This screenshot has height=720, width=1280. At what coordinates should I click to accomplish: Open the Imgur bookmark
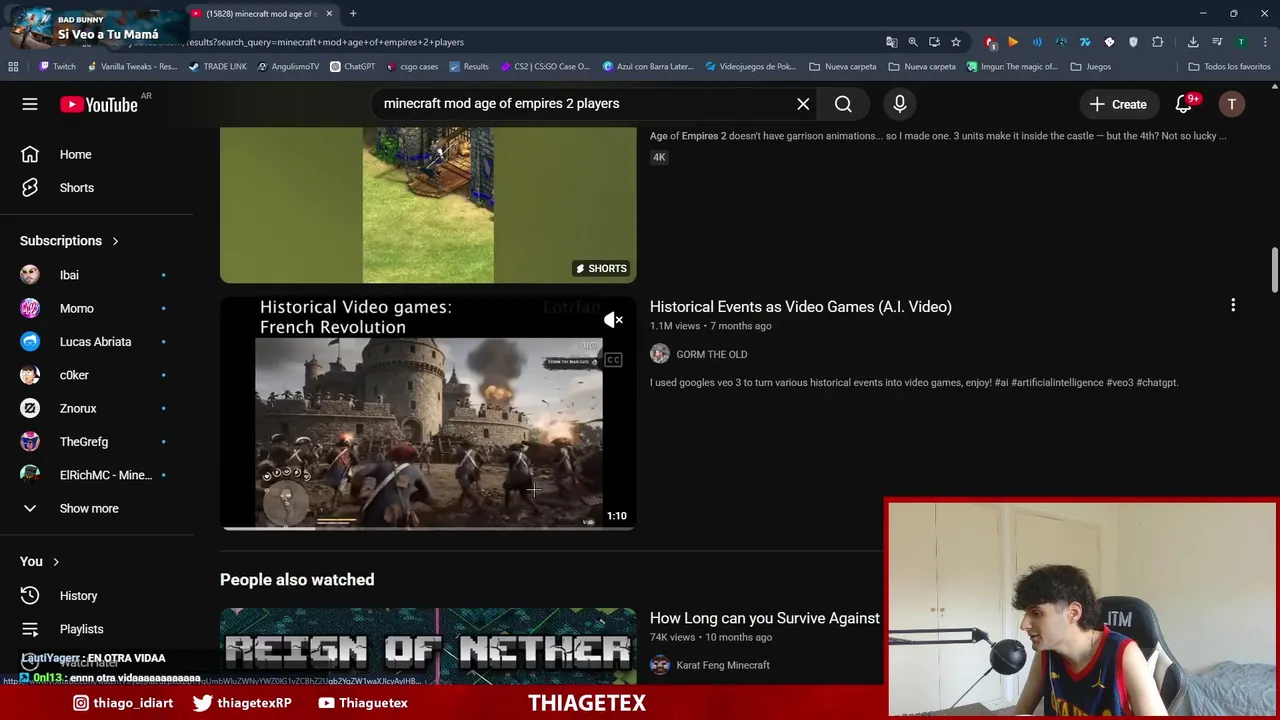click(1012, 67)
